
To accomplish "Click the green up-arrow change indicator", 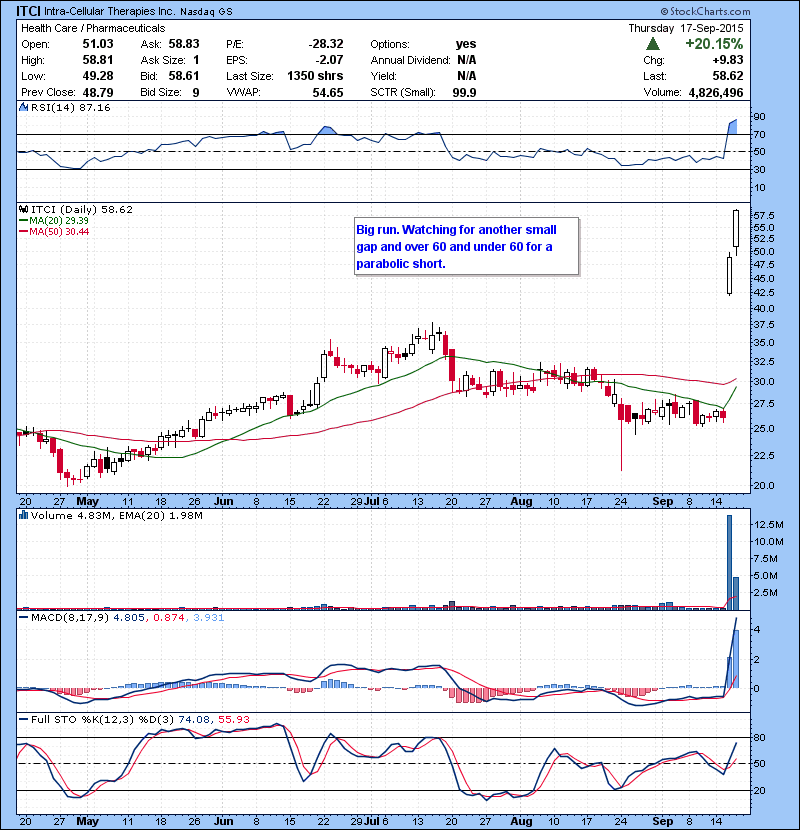I will [x=653, y=44].
